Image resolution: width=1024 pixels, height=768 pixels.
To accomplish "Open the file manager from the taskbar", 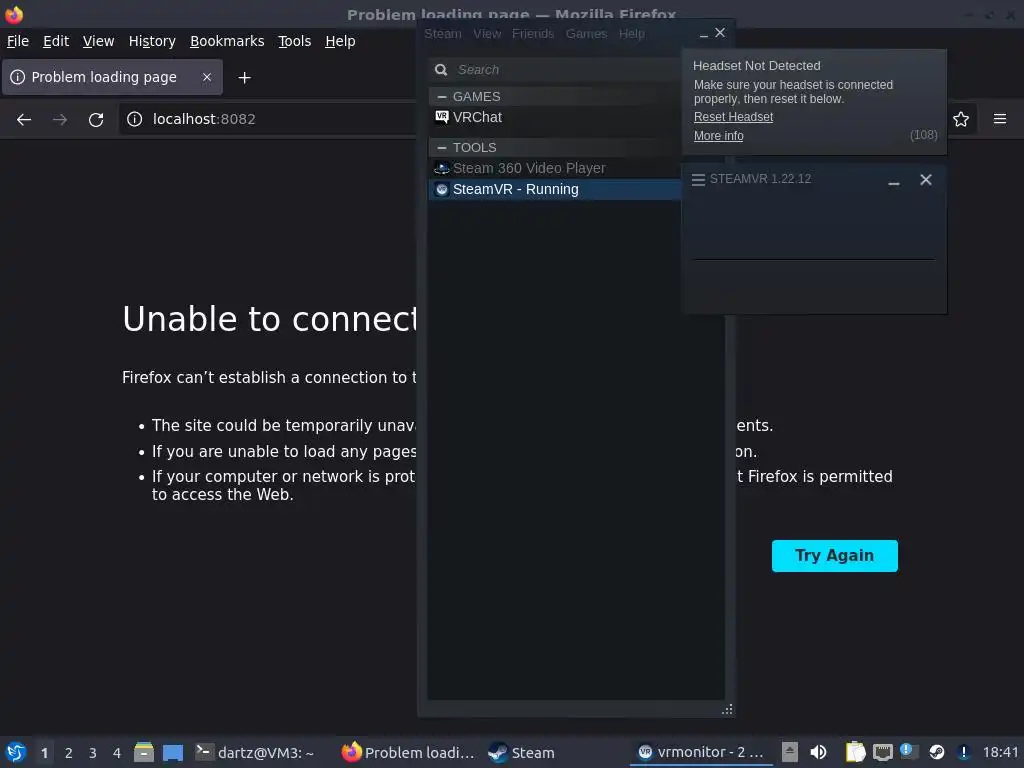I will click(144, 752).
